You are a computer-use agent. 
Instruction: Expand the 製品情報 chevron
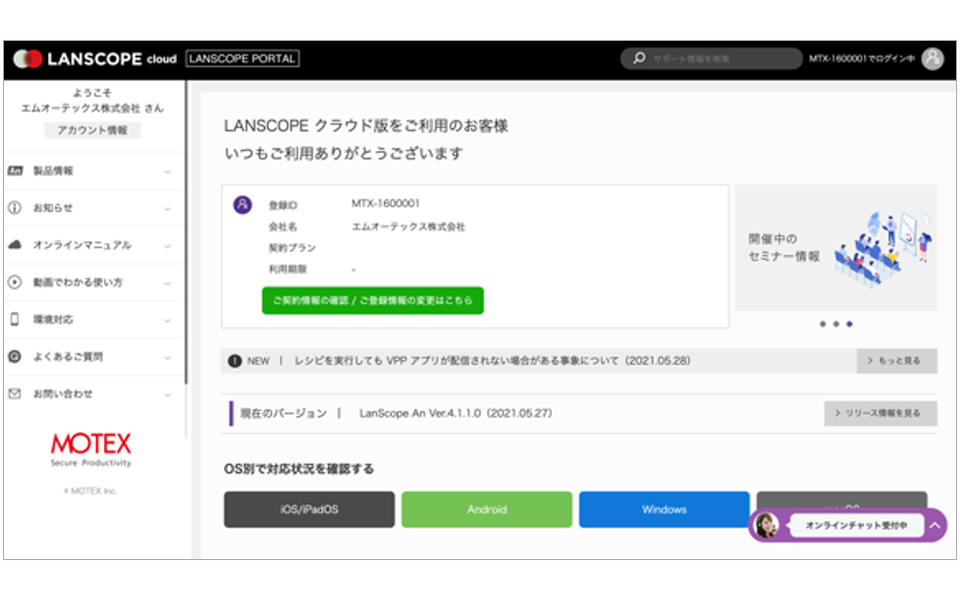pyautogui.click(x=167, y=172)
